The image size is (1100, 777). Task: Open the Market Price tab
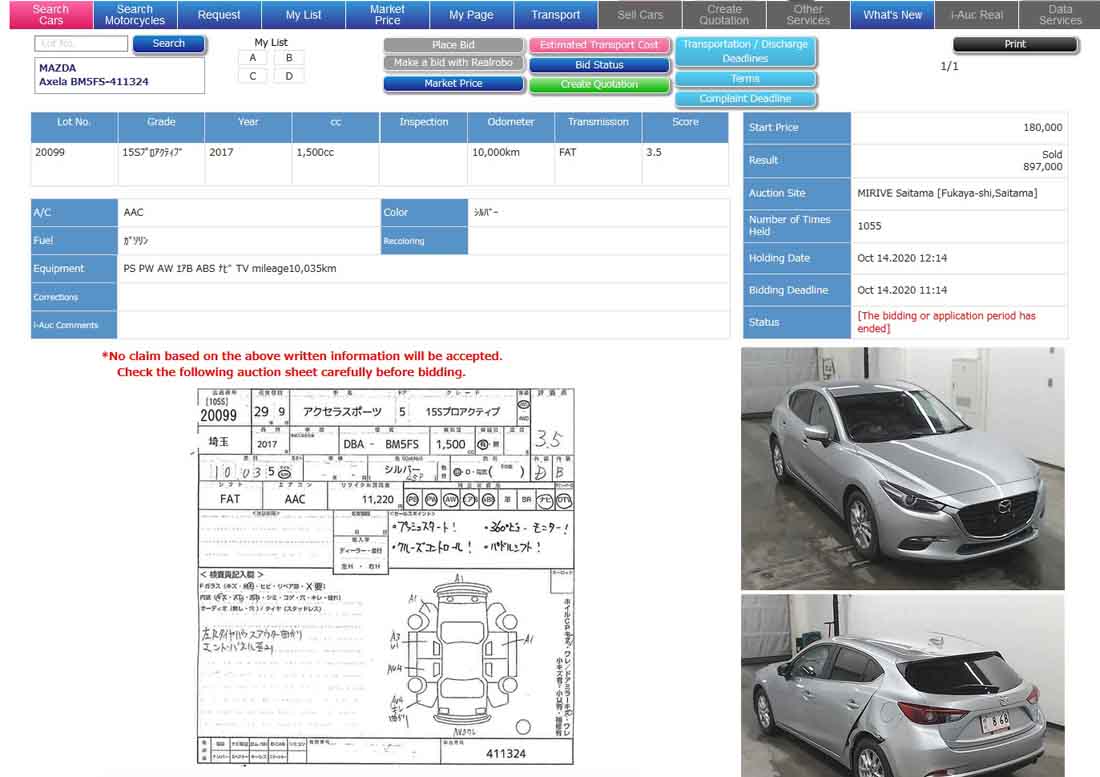tap(387, 15)
